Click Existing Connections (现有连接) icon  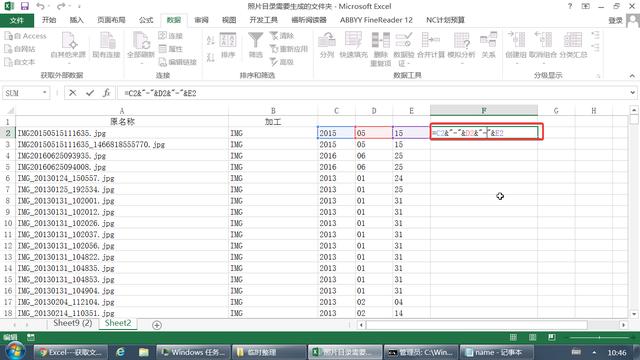[x=106, y=45]
